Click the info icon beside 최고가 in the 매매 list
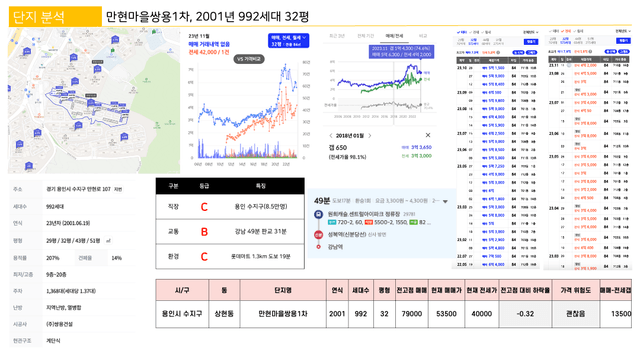Viewport: 640px width, 360px height. point(498,52)
